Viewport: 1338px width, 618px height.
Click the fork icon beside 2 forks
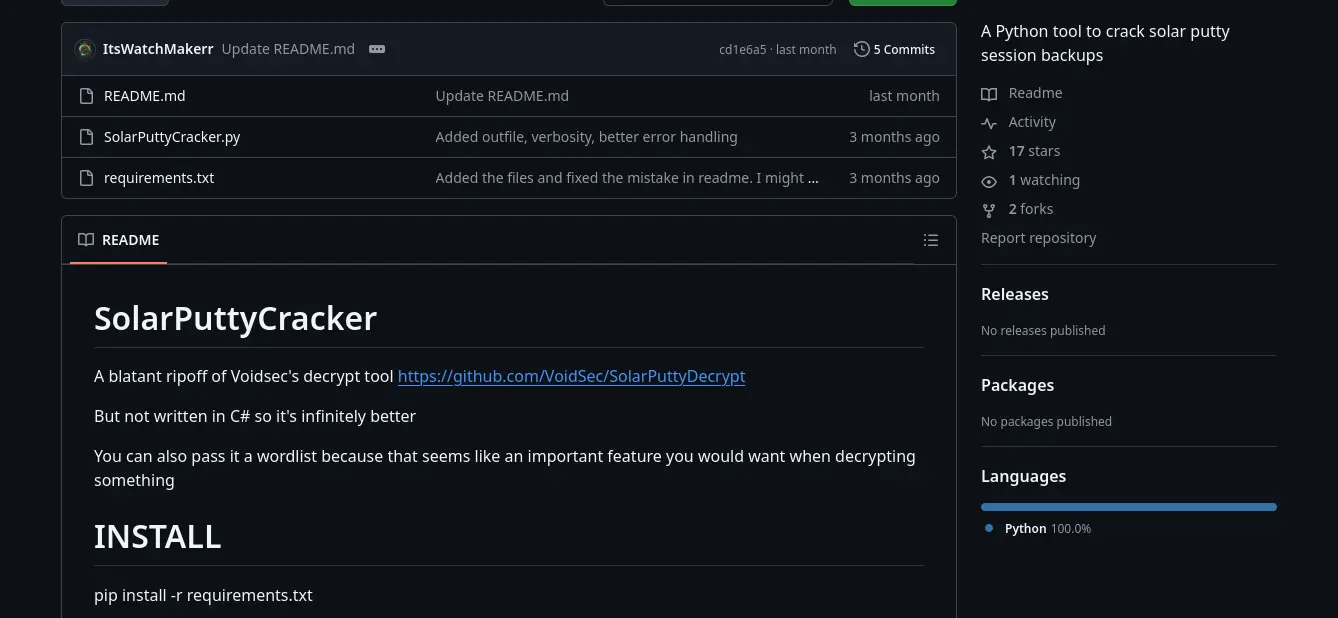pyautogui.click(x=989, y=210)
